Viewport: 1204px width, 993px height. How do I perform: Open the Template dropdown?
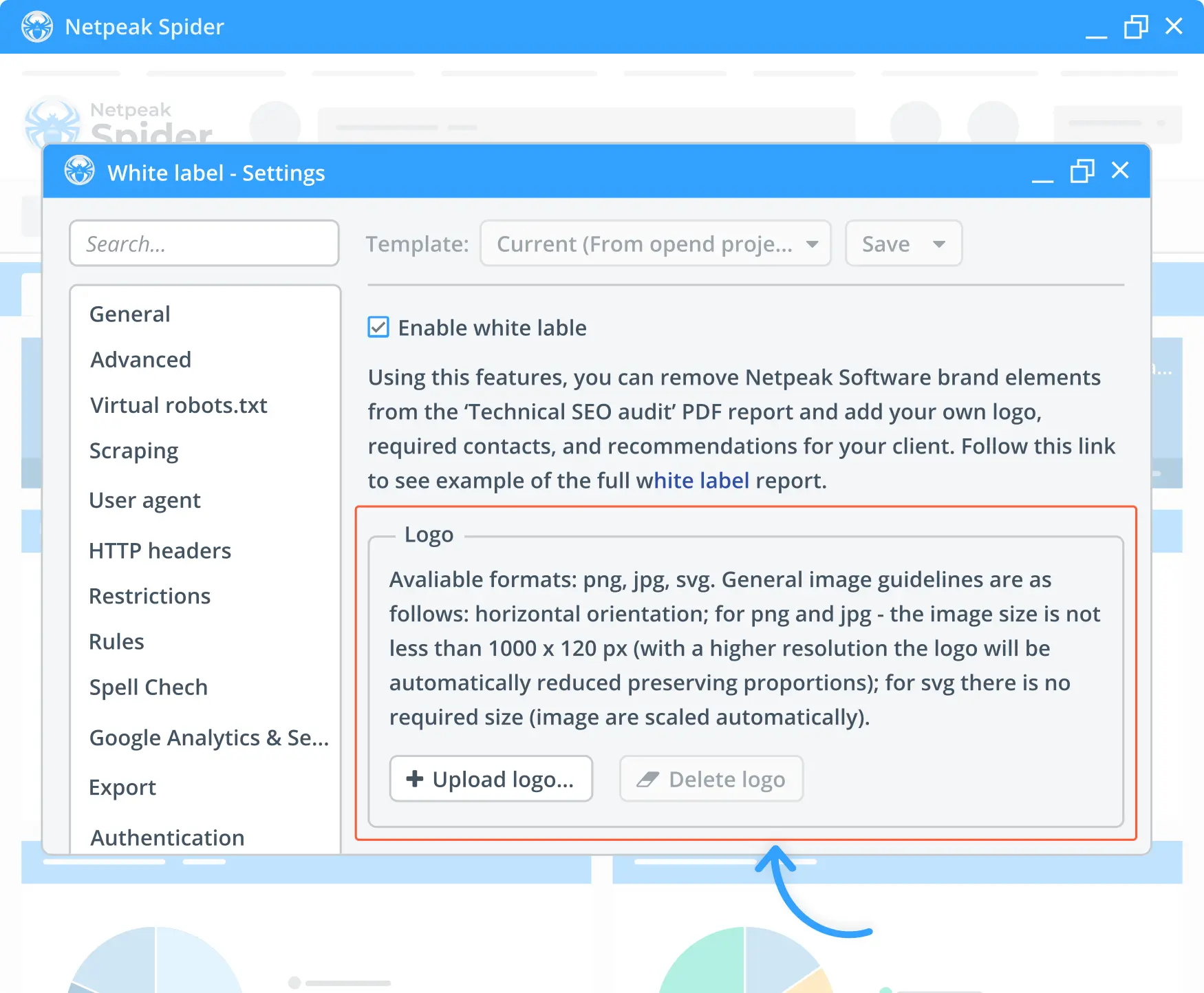[x=655, y=243]
